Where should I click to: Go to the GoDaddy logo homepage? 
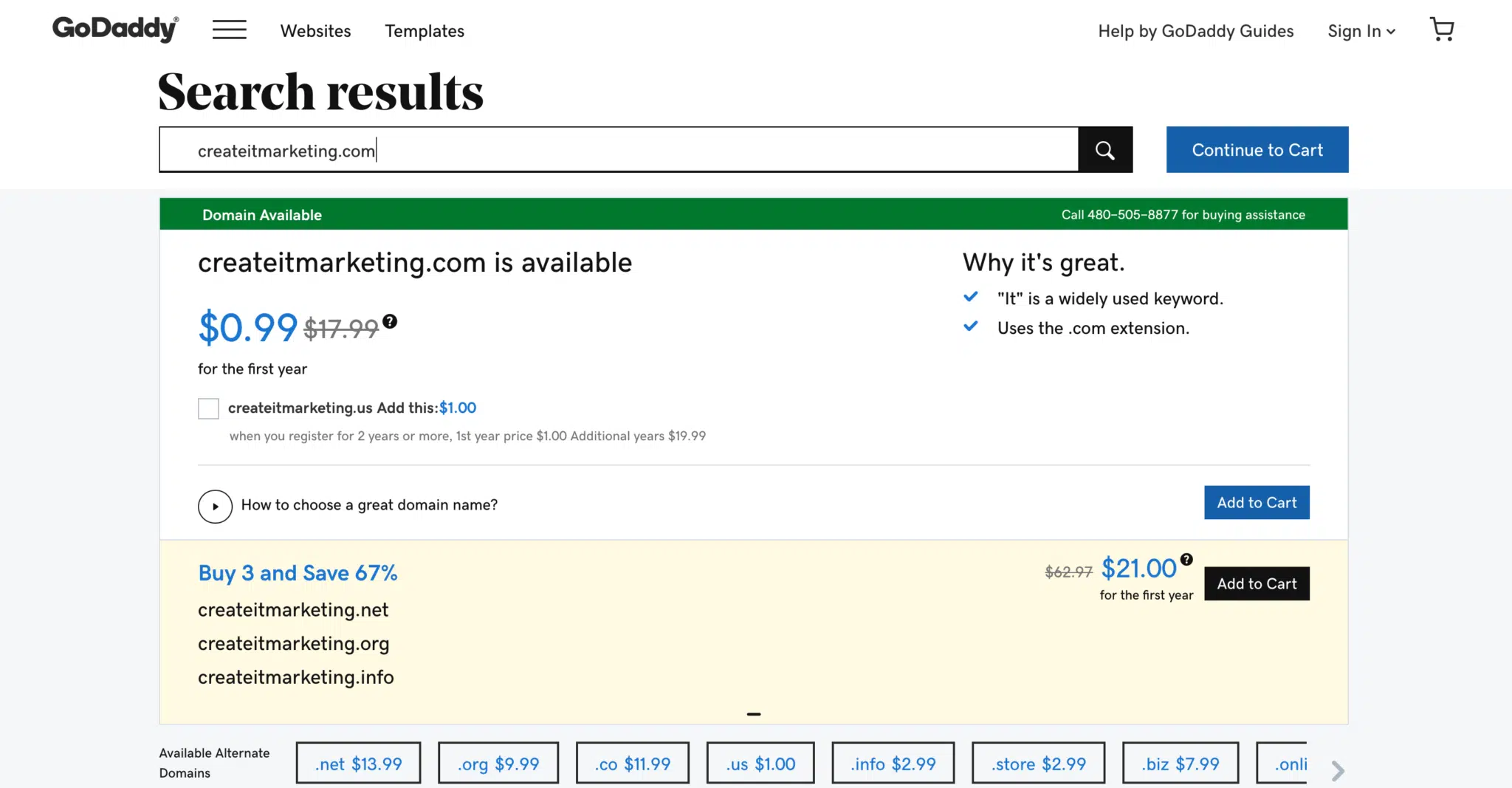click(x=116, y=29)
